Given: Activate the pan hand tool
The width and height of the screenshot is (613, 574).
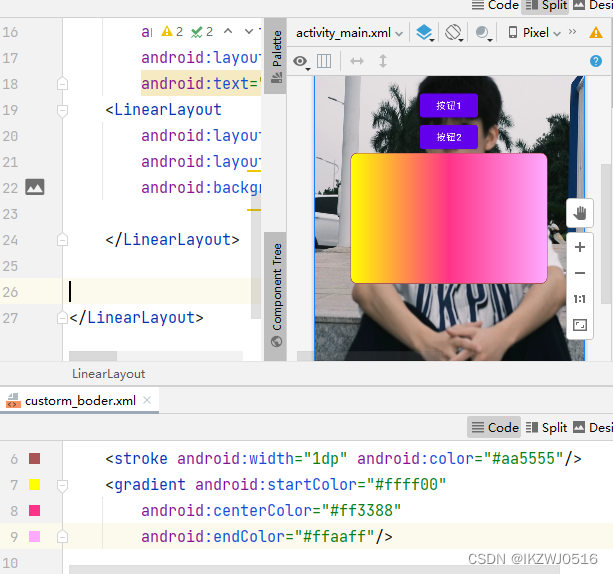Looking at the screenshot, I should pos(580,213).
